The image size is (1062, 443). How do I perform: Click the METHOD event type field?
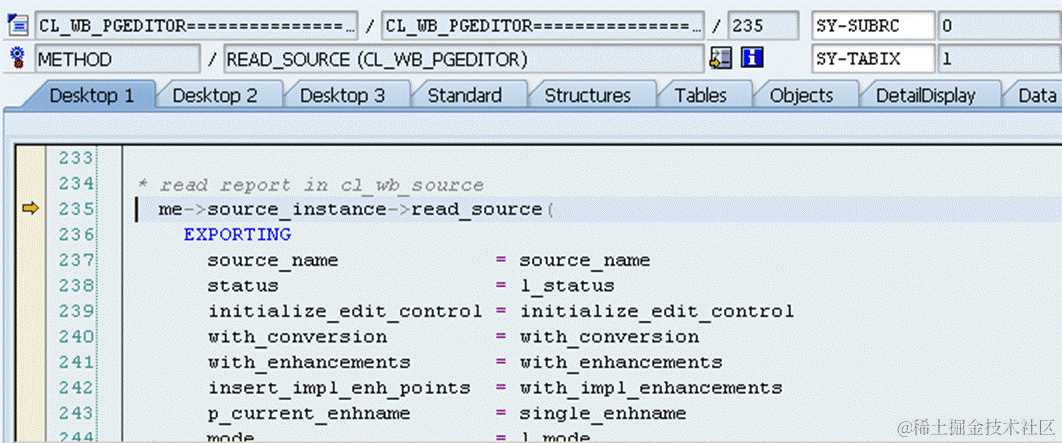pos(118,59)
